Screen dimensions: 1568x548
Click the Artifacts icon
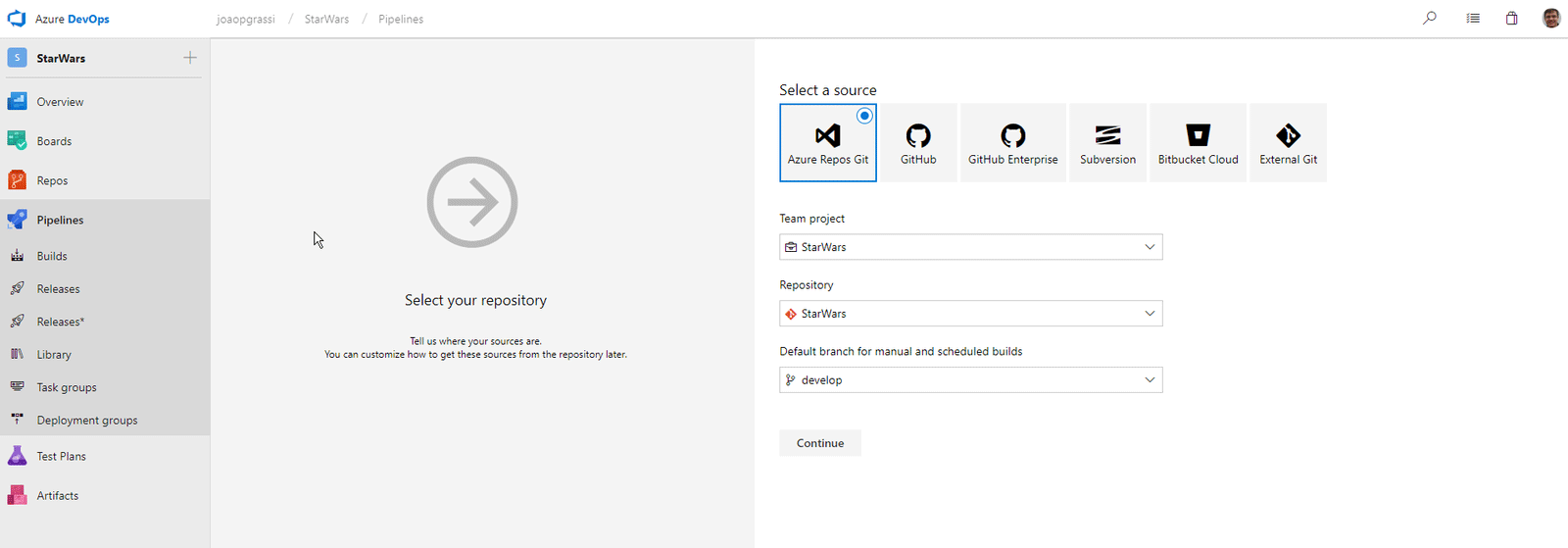17,495
